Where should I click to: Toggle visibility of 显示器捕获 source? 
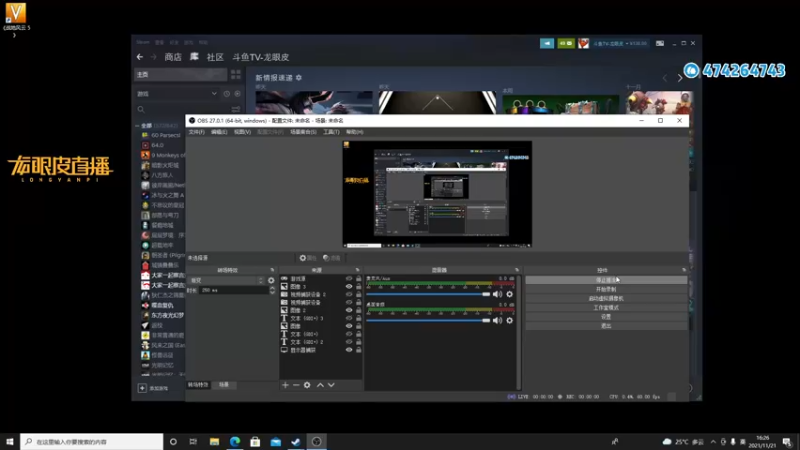(x=349, y=350)
